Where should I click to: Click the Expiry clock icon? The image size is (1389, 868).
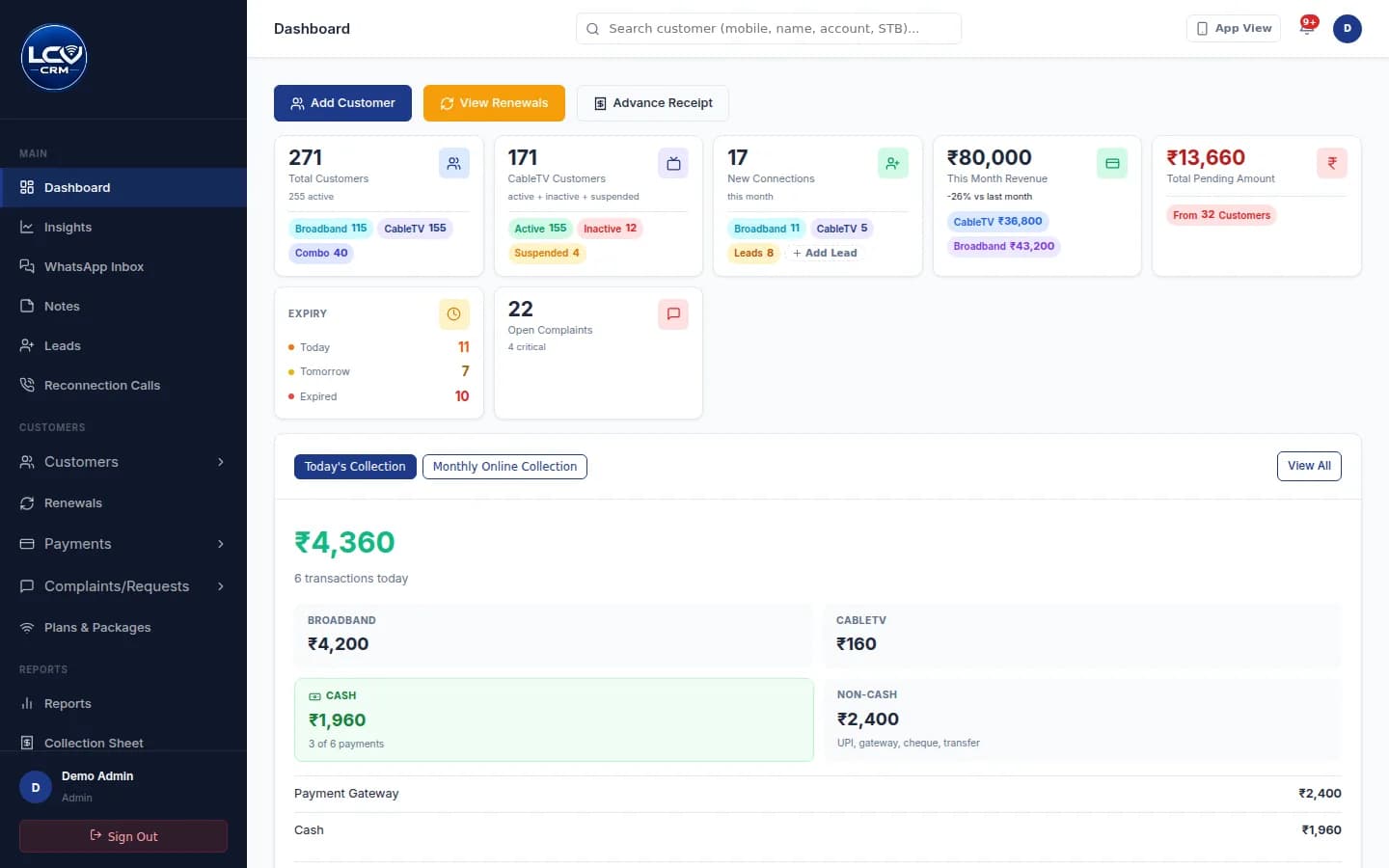tap(453, 314)
